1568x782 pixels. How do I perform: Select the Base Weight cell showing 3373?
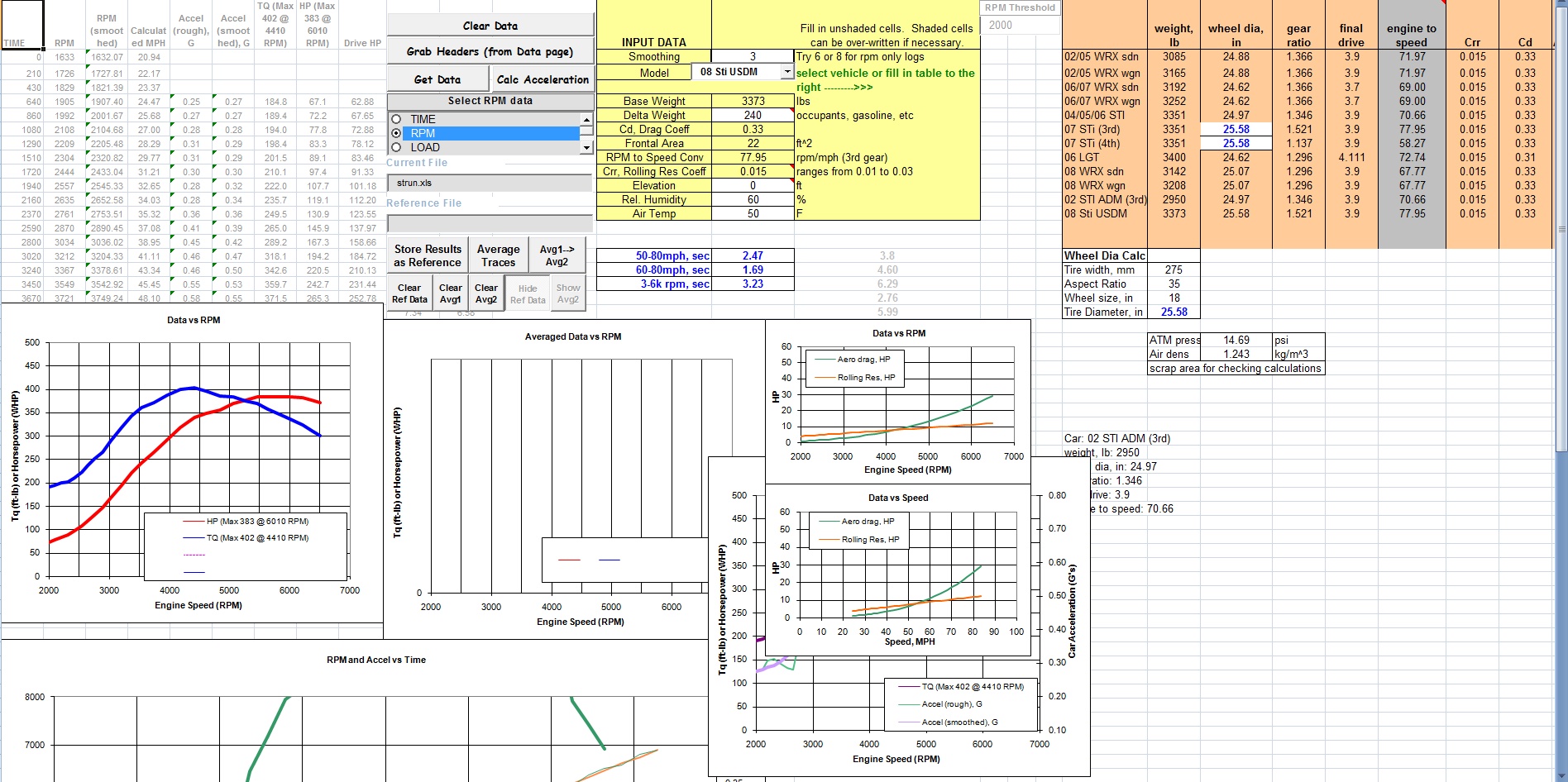pos(753,101)
